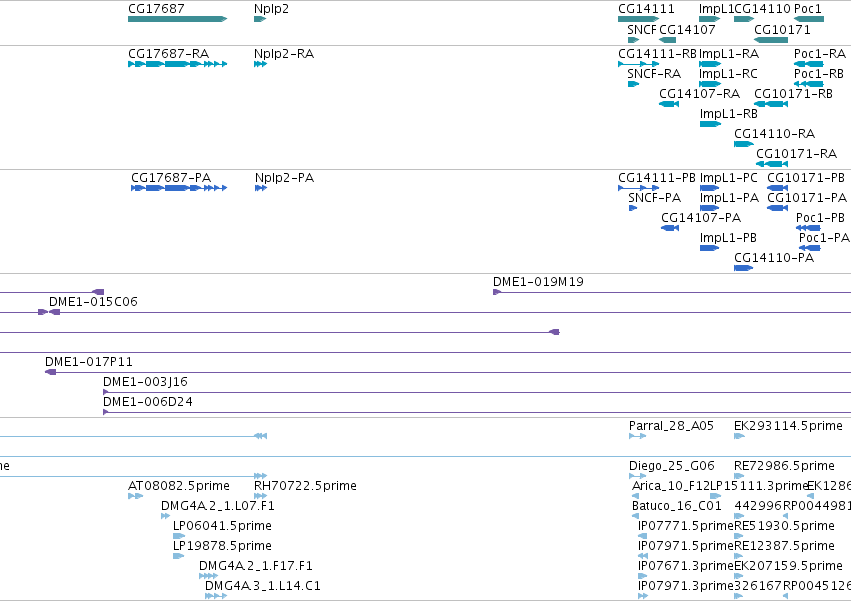Click the DME1-006D24 BAC clone

(x=477, y=413)
